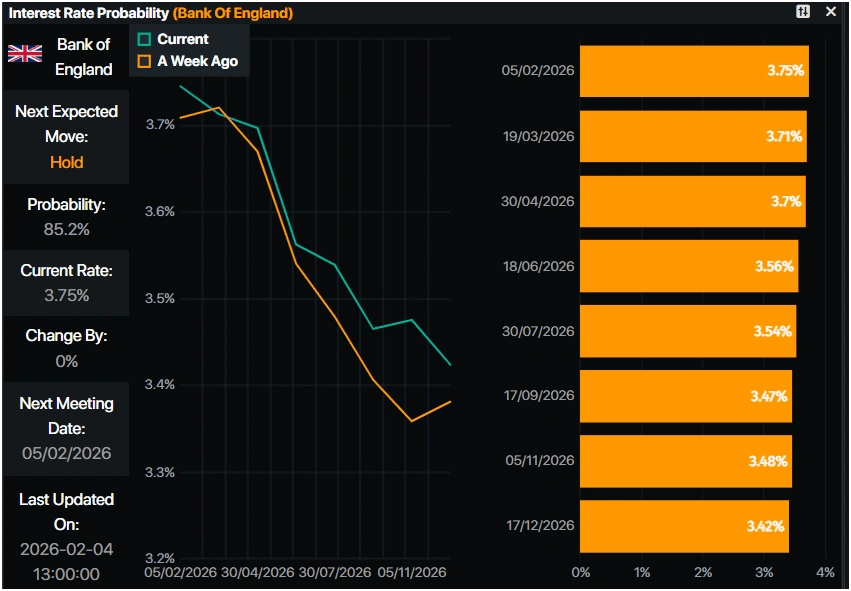Click the 30/04/2026 bar at 3.7%
This screenshot has height=591, width=851.
pyautogui.click(x=692, y=201)
